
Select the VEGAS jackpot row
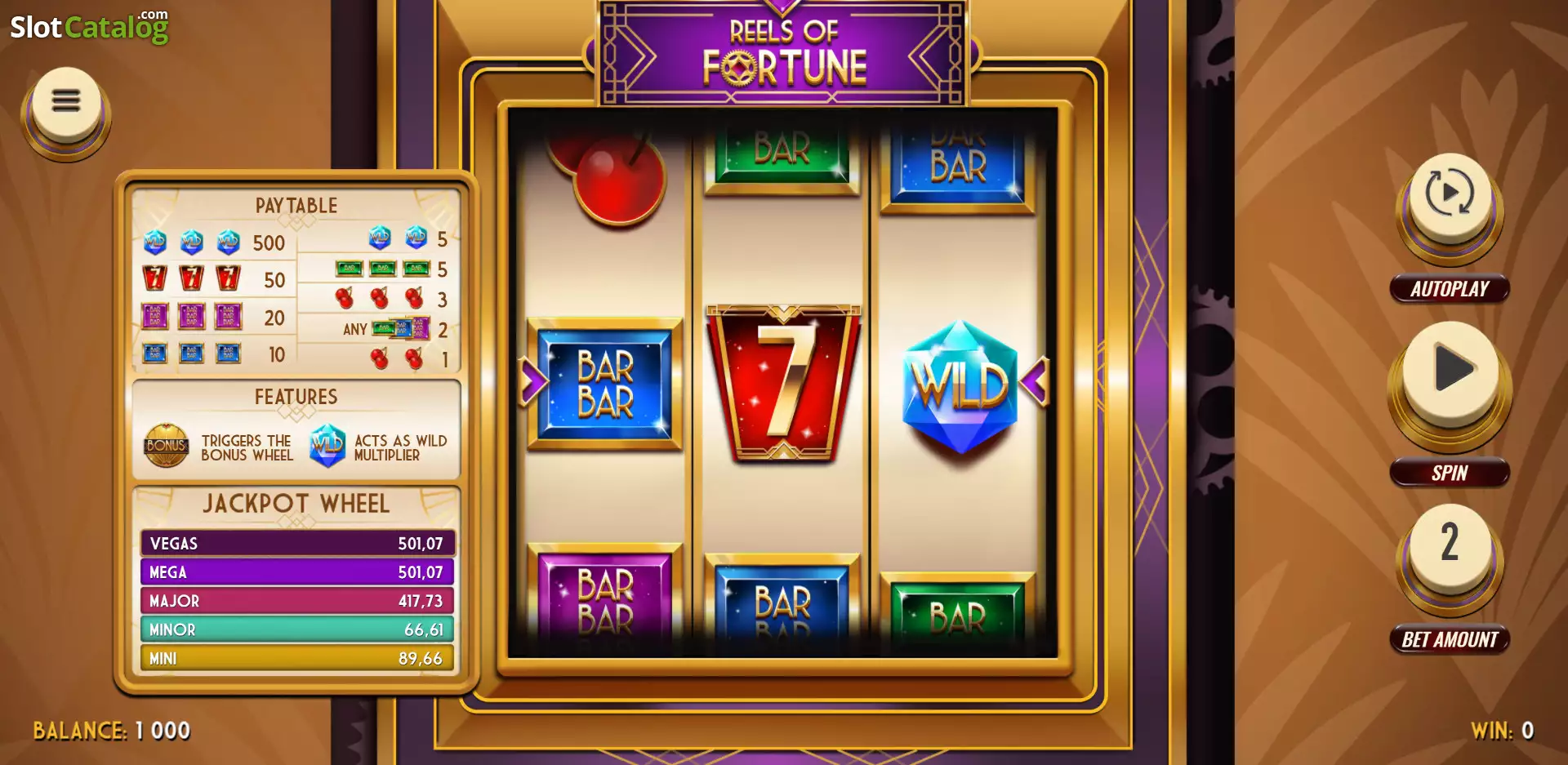[297, 543]
